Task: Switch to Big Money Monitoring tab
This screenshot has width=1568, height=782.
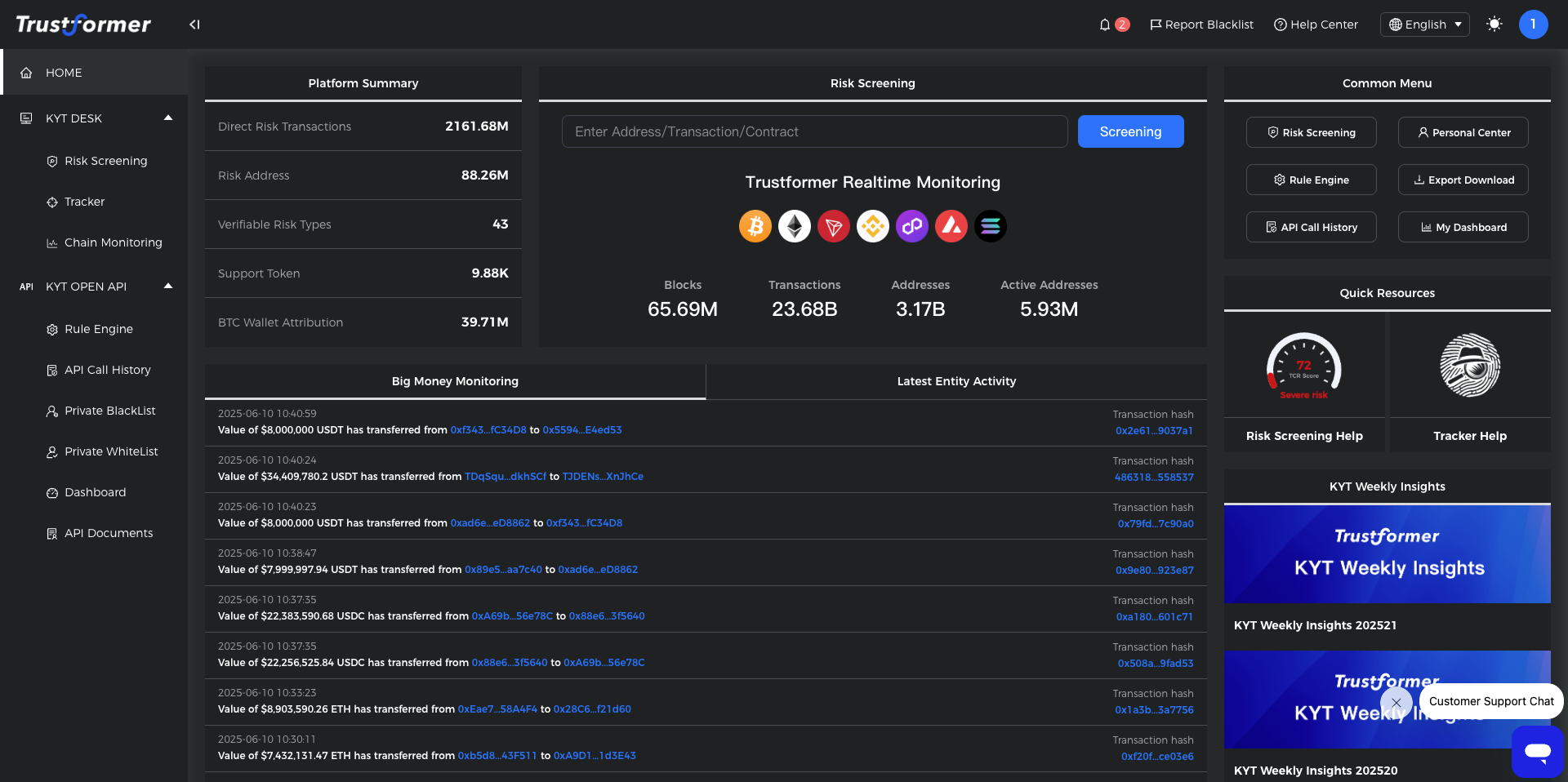Action: (455, 381)
